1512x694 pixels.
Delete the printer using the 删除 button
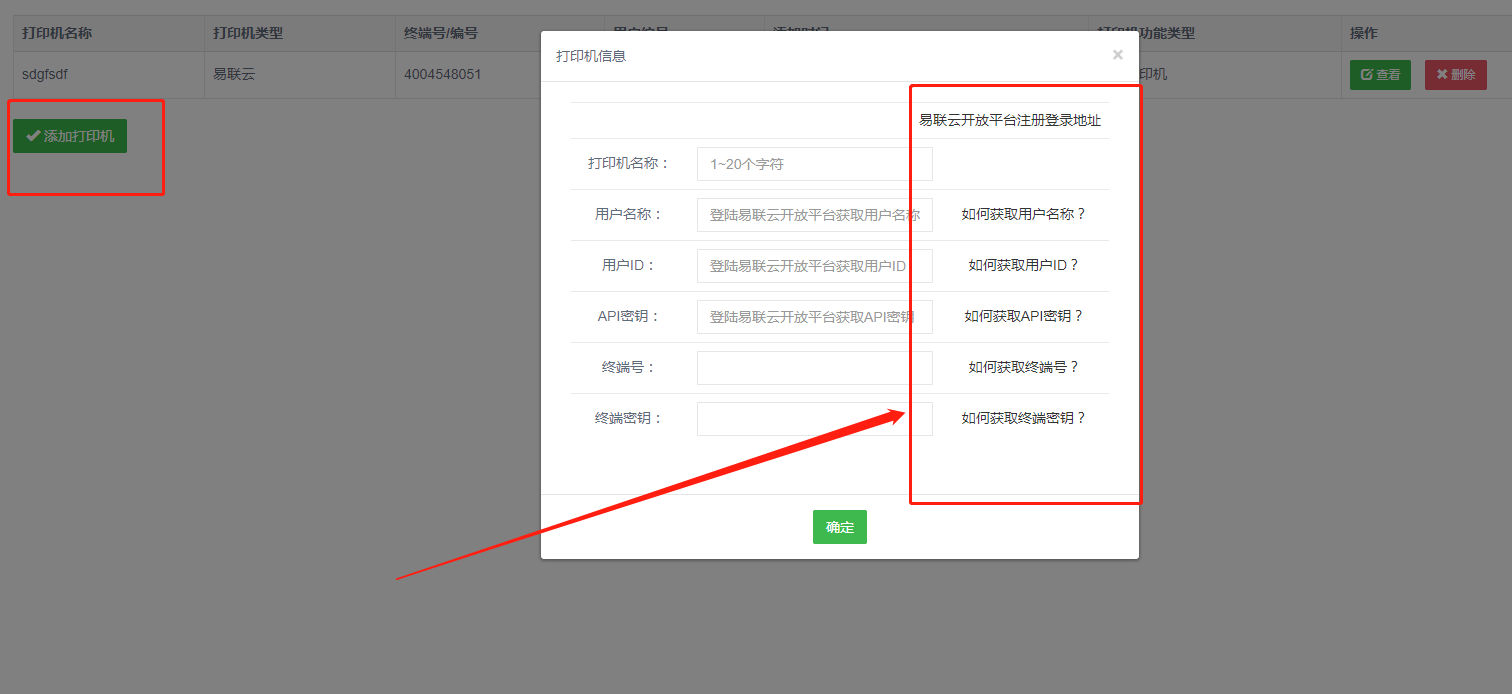[1455, 75]
